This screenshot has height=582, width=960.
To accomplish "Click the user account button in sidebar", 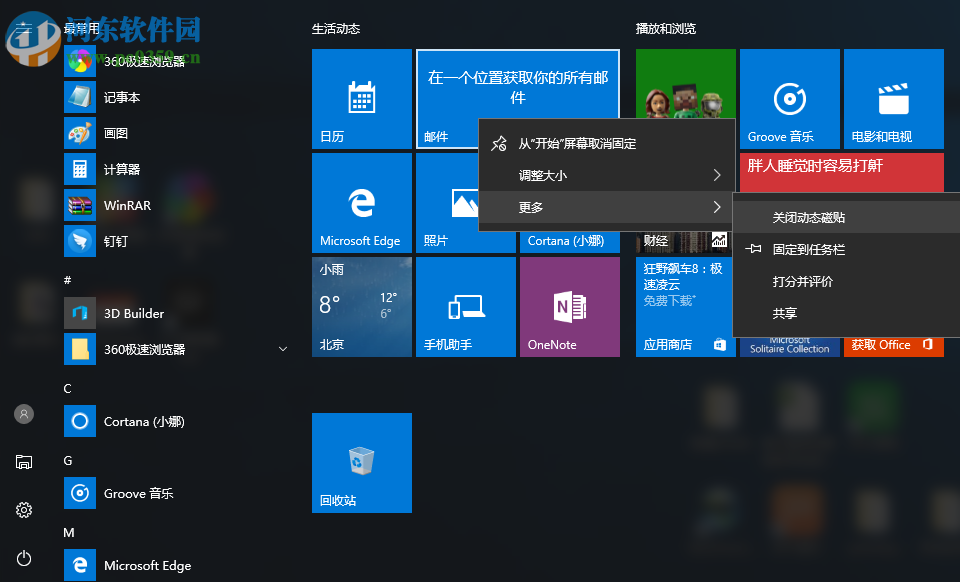I will (x=23, y=413).
